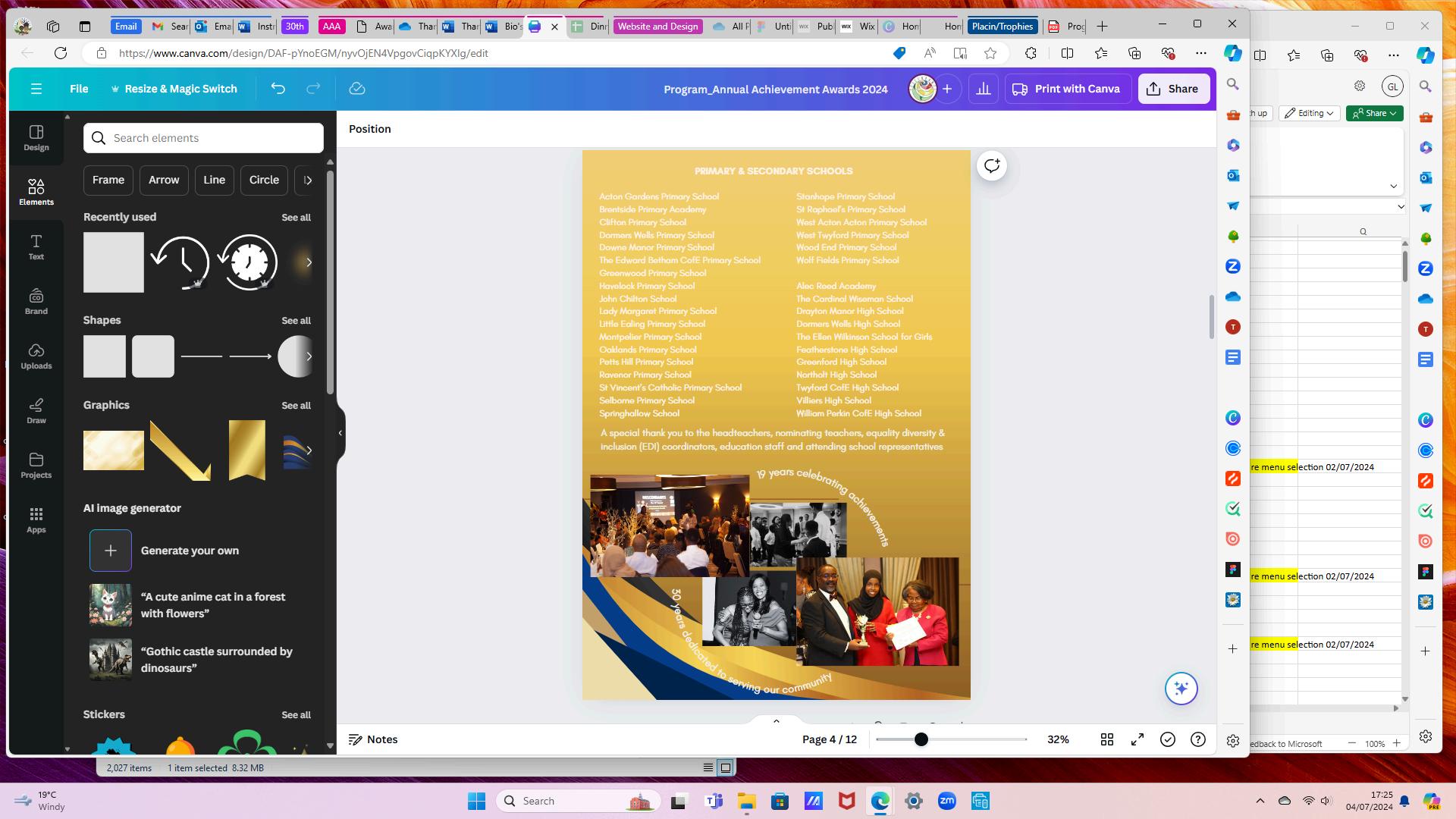Toggle the Notes panel
1456x819 pixels.
[x=373, y=739]
